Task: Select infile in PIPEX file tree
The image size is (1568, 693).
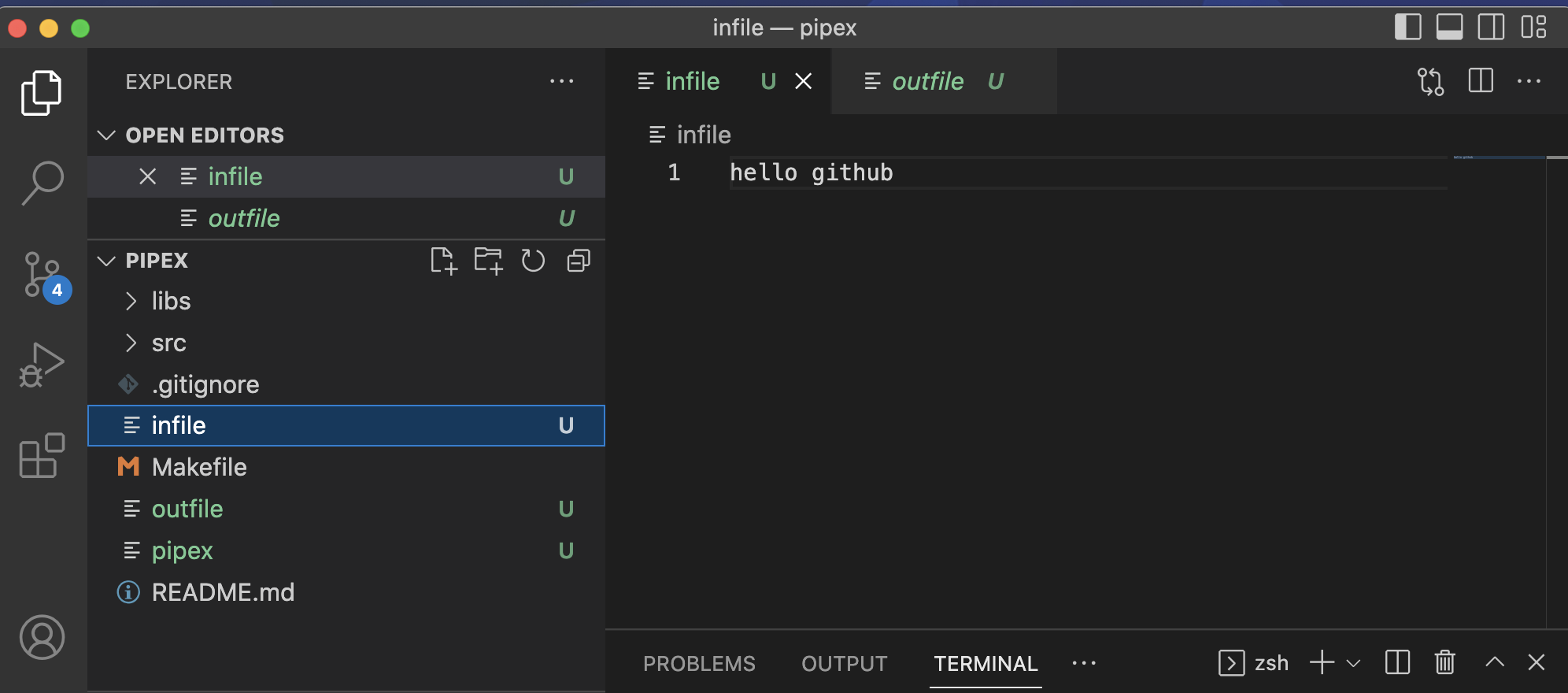Action: [x=346, y=426]
